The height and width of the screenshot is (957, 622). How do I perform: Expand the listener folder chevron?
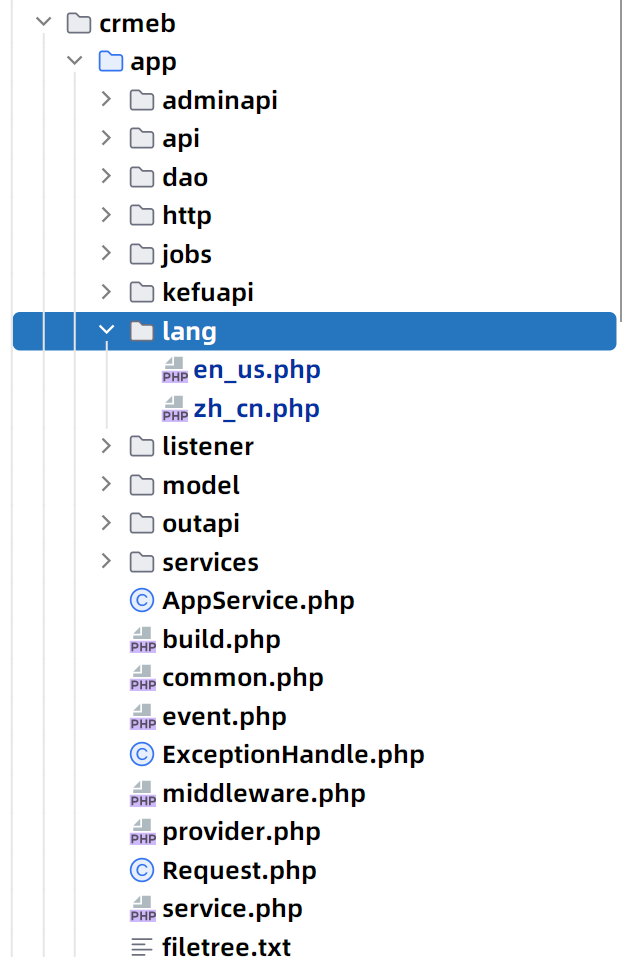[x=107, y=446]
